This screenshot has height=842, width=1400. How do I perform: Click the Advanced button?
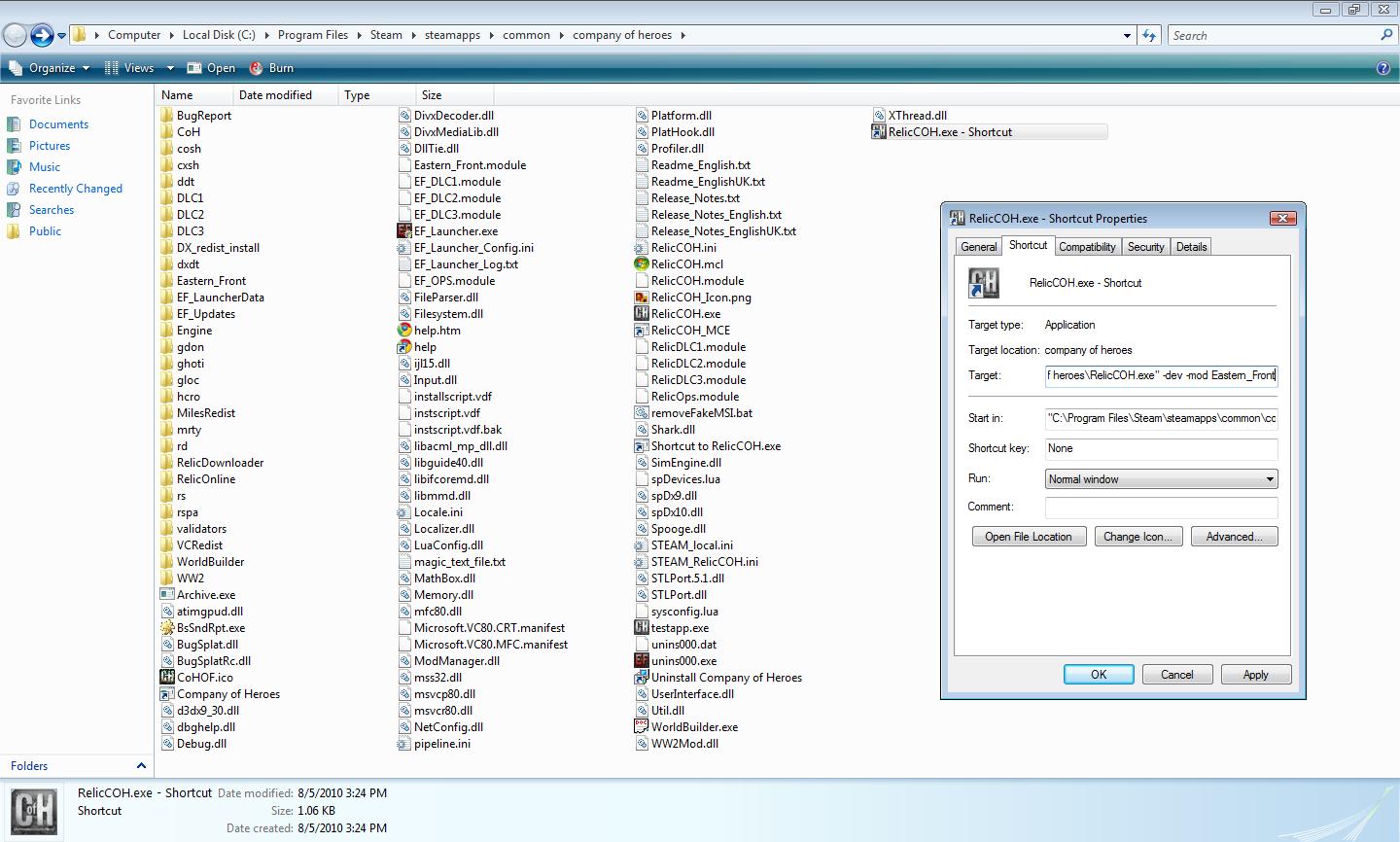point(1234,537)
